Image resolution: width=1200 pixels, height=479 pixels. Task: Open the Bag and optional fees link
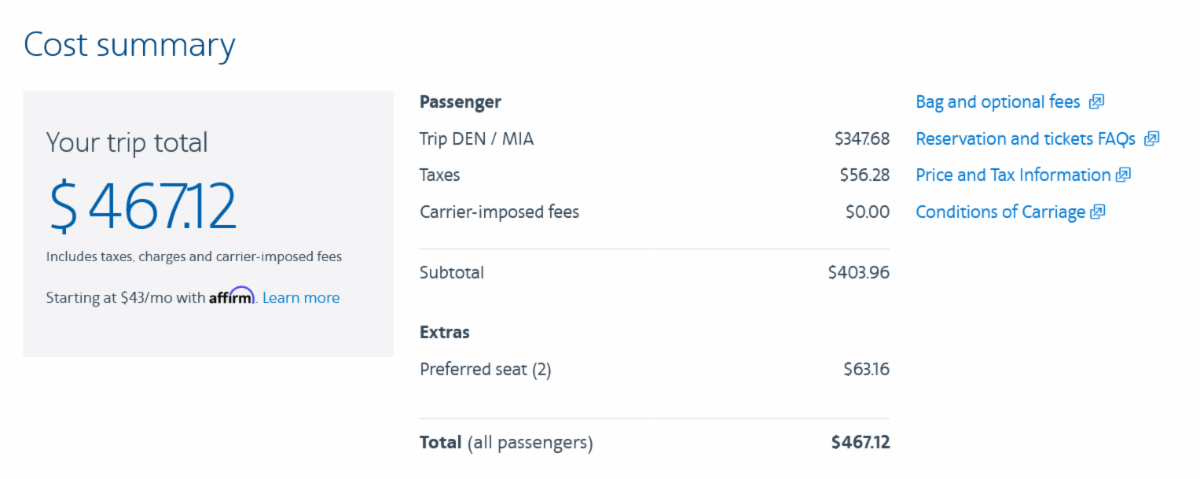coord(998,102)
